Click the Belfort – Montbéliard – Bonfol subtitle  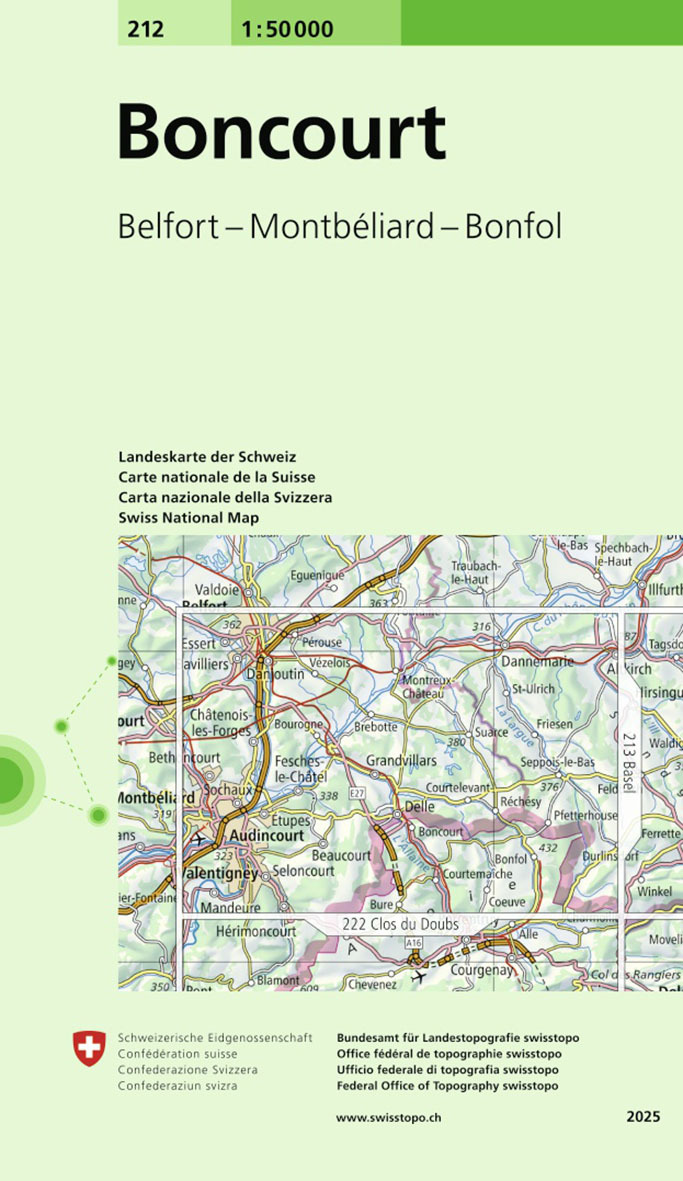point(339,226)
